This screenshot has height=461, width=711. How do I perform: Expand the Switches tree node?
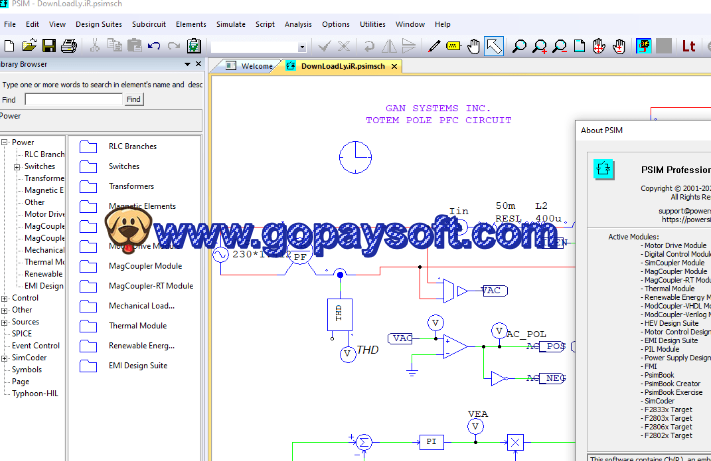click(x=16, y=166)
